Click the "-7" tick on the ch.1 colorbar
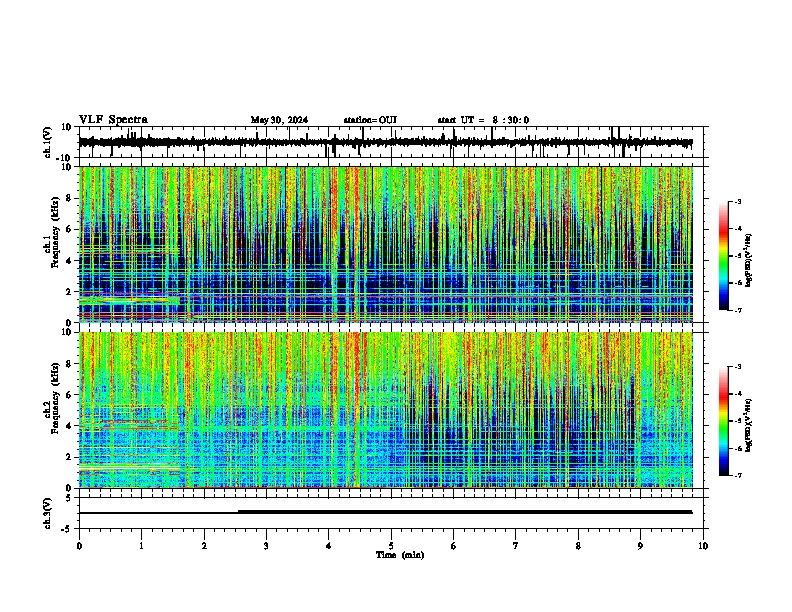 (738, 310)
